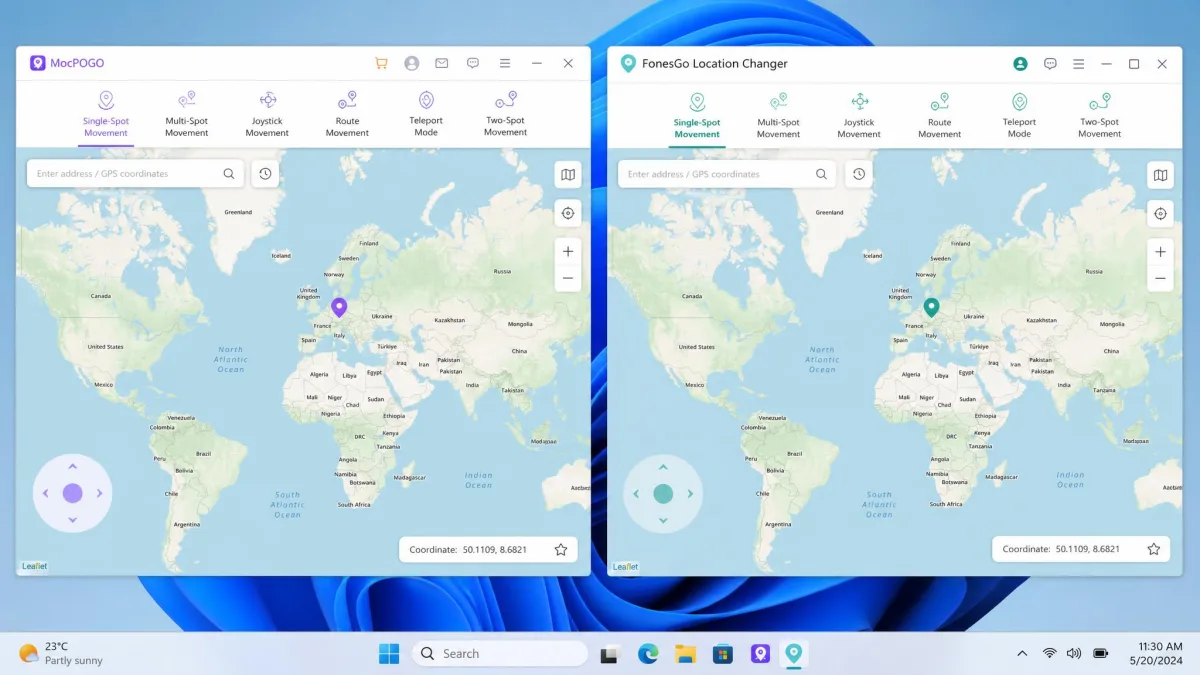Click the MocPOGO joystick right arrow
This screenshot has height=675, width=1200.
(100, 493)
